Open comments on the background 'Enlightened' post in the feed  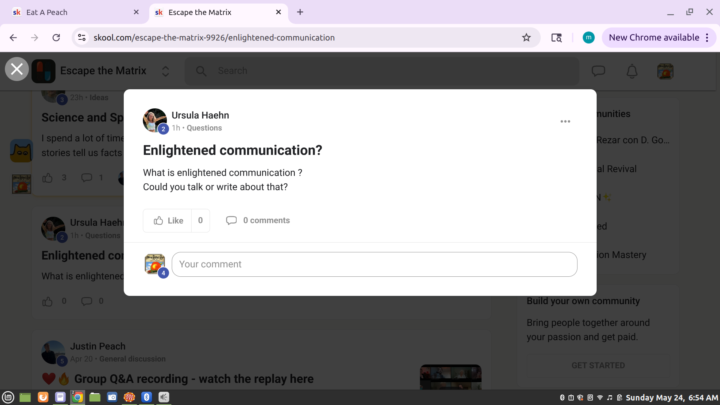[x=86, y=301]
